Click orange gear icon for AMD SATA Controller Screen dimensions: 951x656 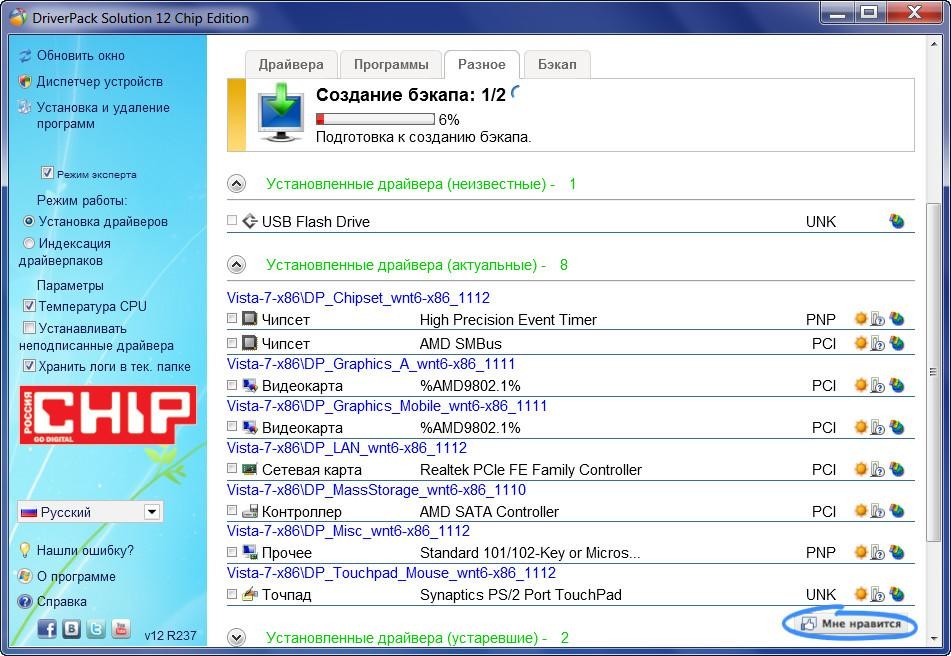(861, 511)
